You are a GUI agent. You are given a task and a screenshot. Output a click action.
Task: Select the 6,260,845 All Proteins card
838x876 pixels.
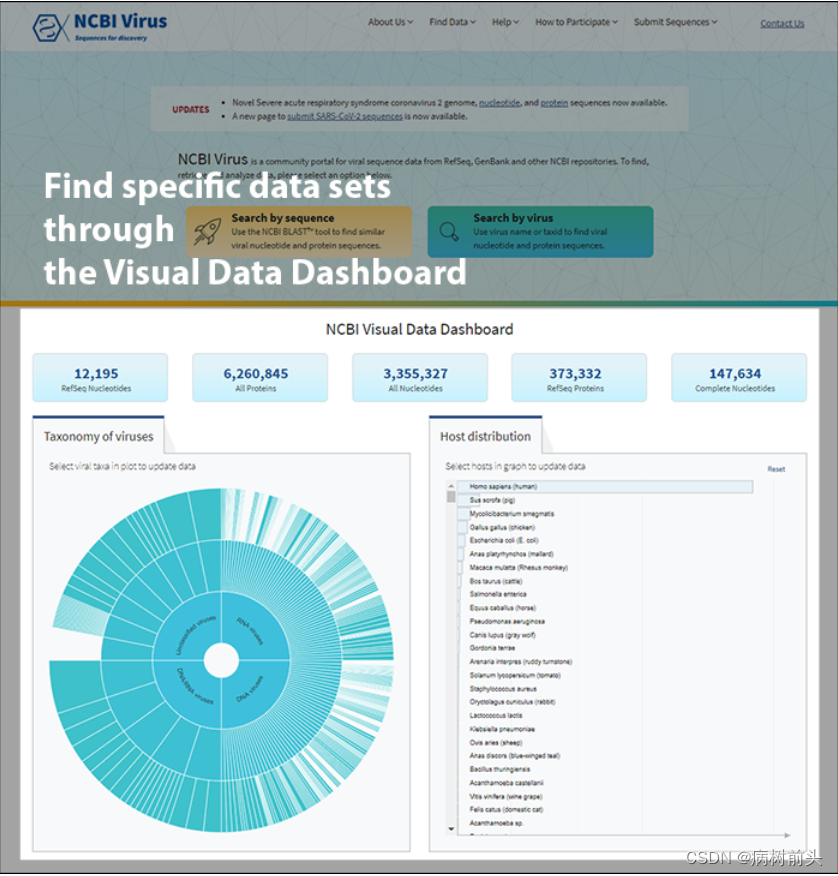[x=260, y=378]
